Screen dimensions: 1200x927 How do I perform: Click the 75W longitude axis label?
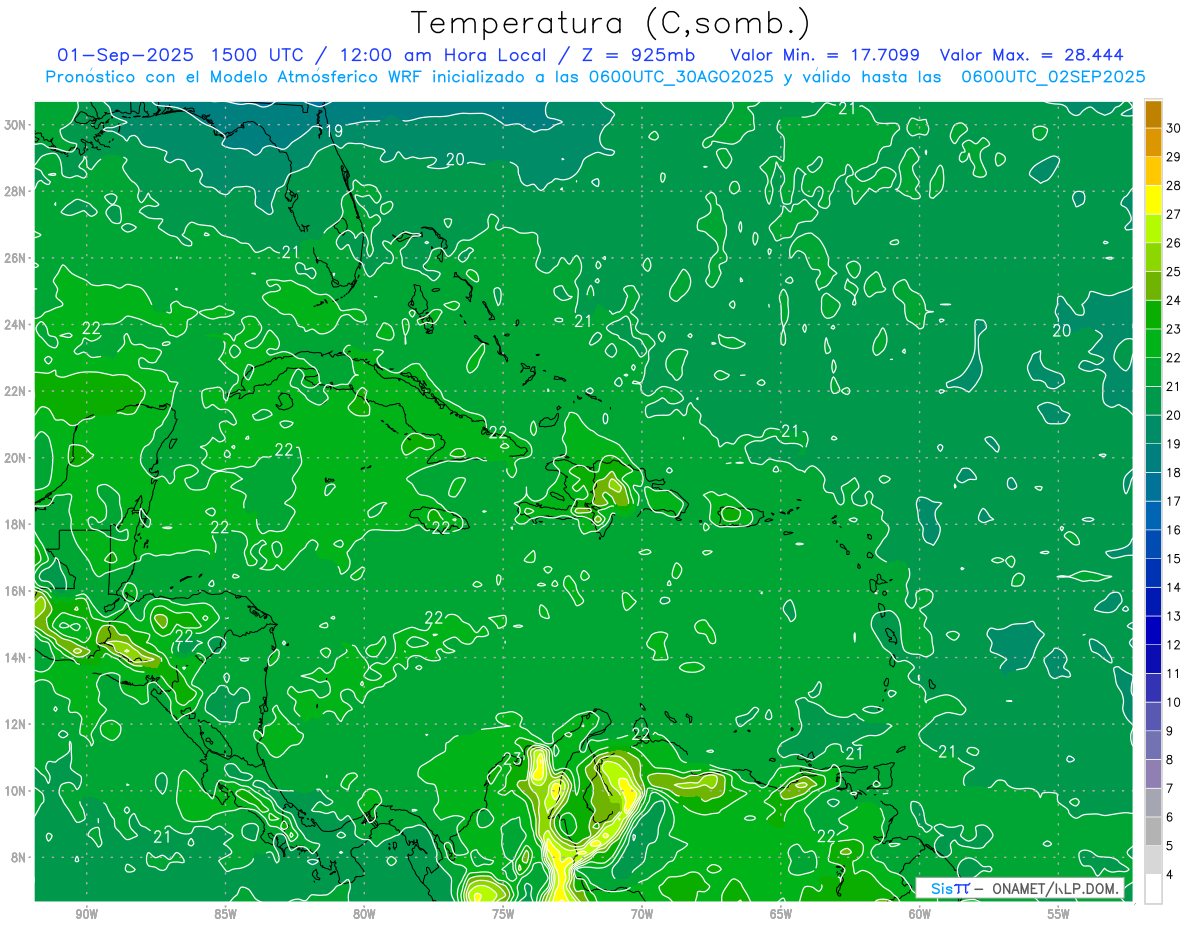click(x=503, y=915)
